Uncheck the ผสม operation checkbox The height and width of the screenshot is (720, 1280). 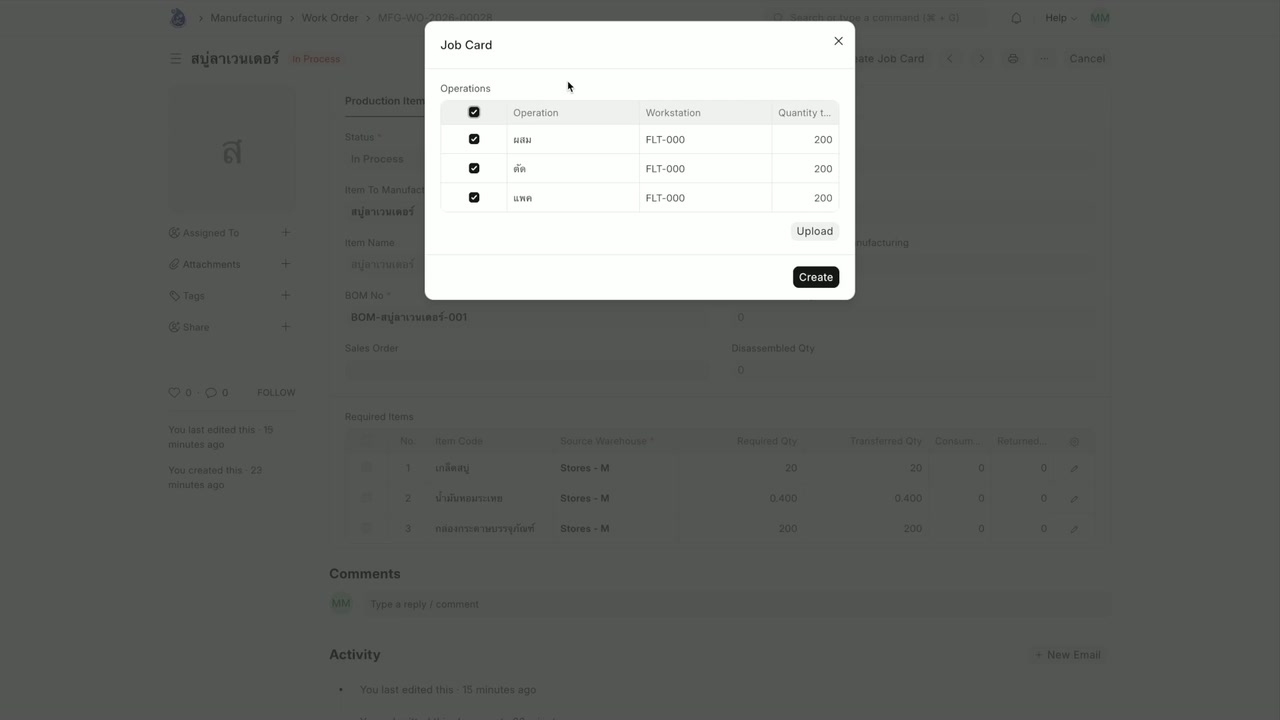(x=474, y=139)
